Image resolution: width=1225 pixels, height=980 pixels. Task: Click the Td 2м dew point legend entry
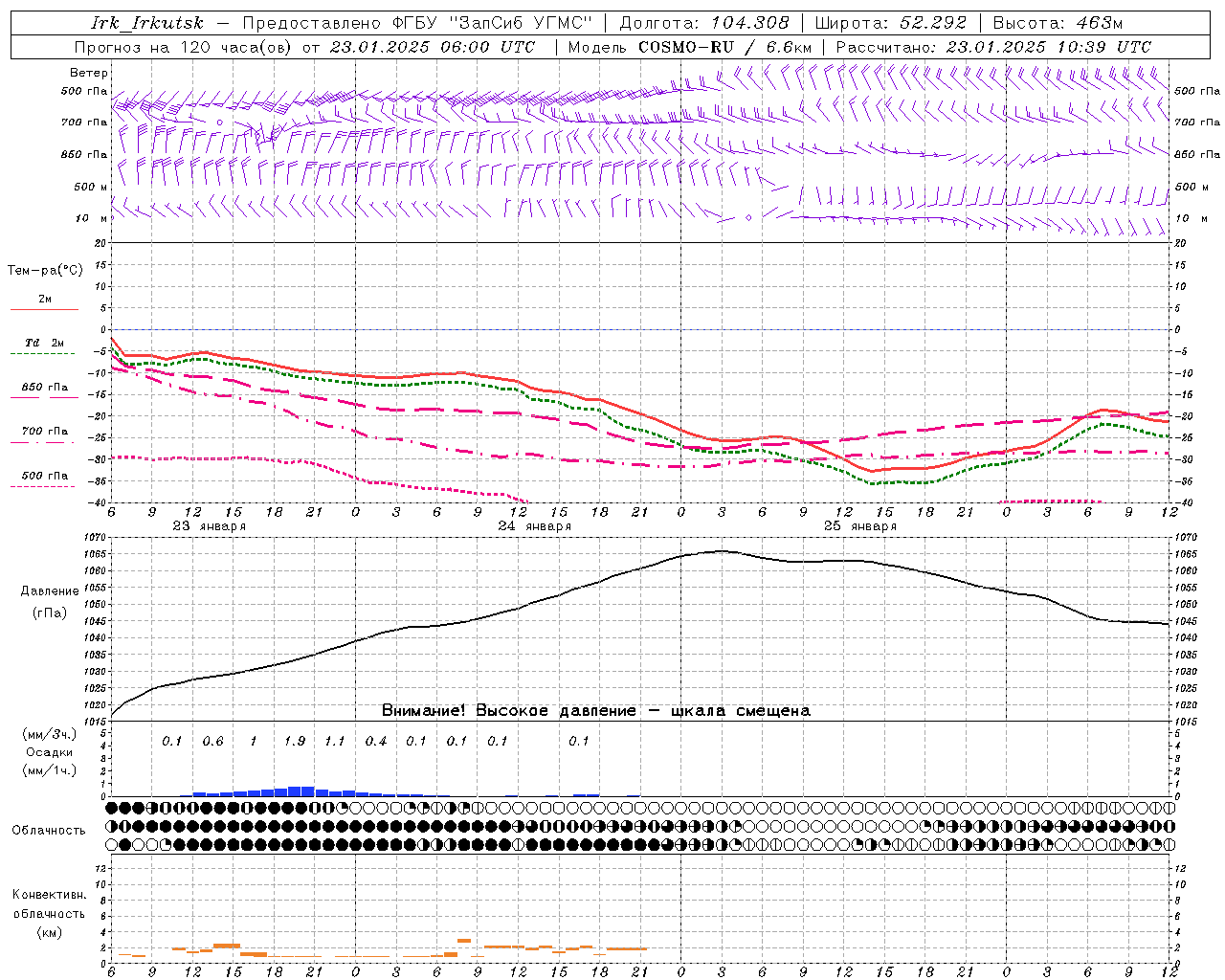[x=45, y=343]
